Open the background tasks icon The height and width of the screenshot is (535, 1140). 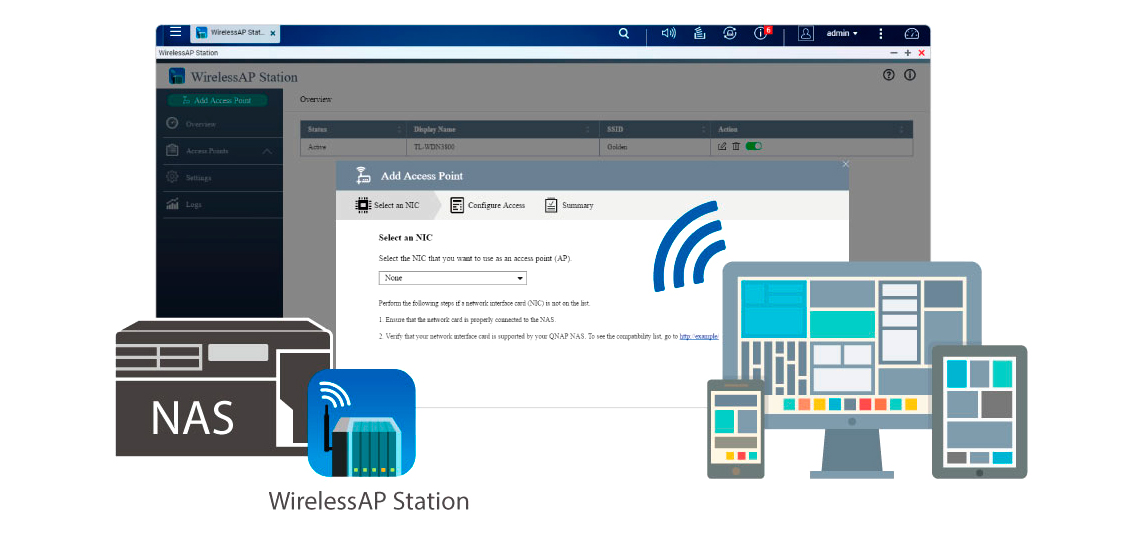(700, 33)
